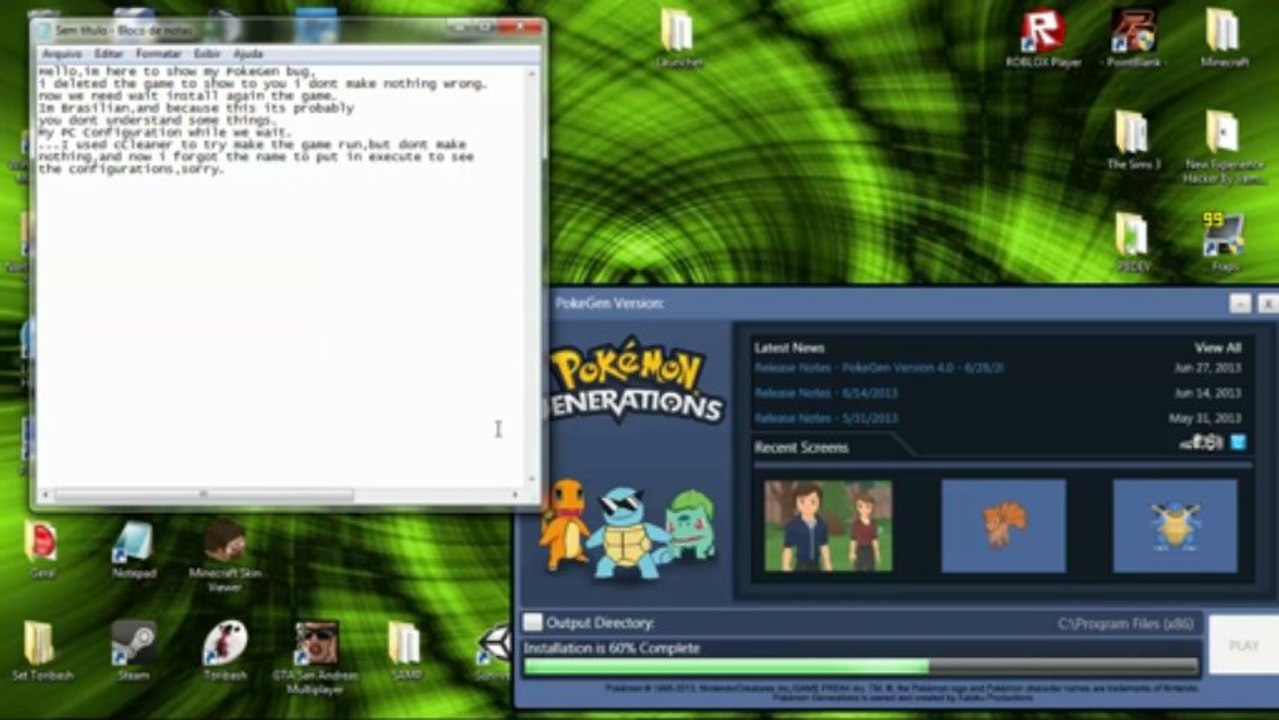Open PokeGen Version 4.0 release notes link
This screenshot has width=1279, height=720.
[879, 368]
